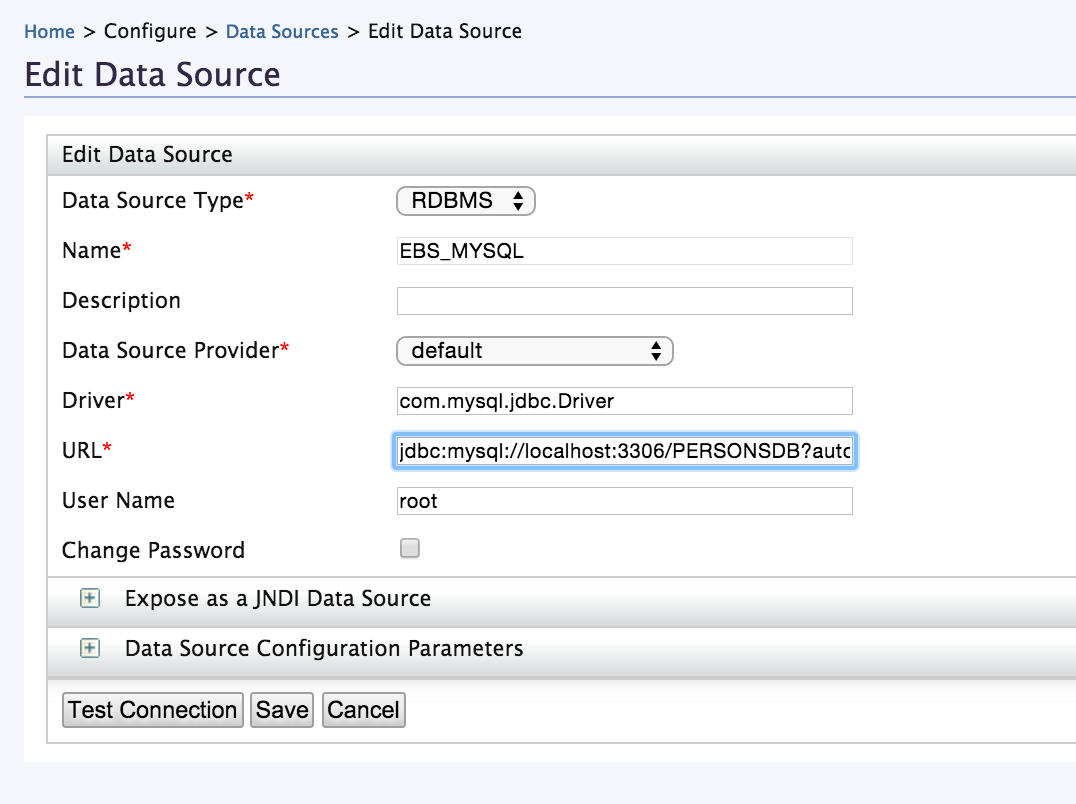Viewport: 1076px width, 804px height.
Task: Save the data source
Action: 281,710
